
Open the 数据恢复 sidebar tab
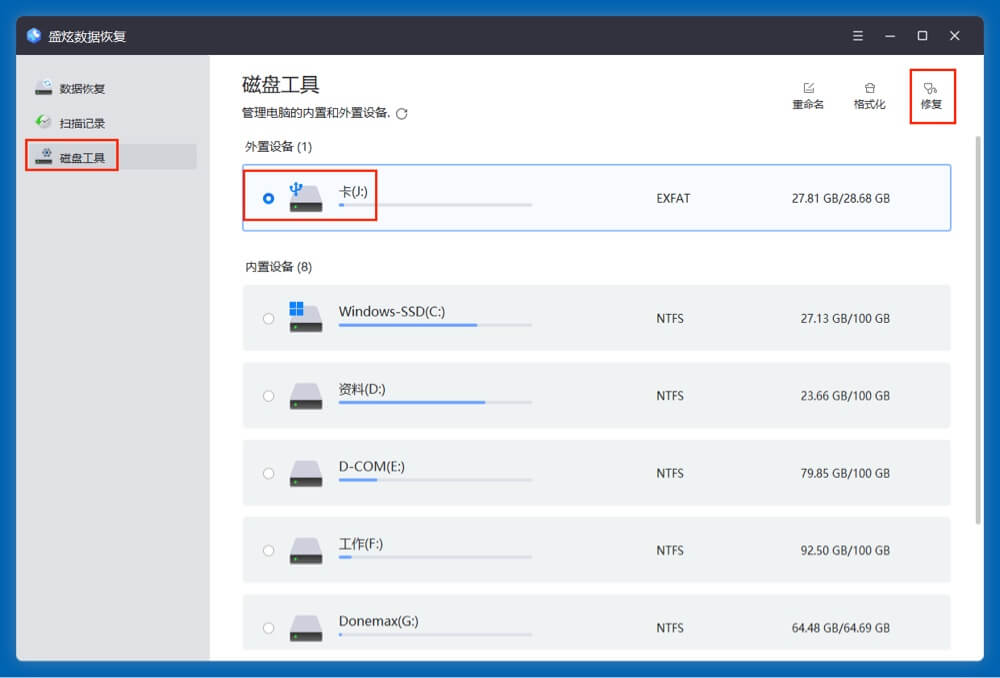tap(82, 88)
